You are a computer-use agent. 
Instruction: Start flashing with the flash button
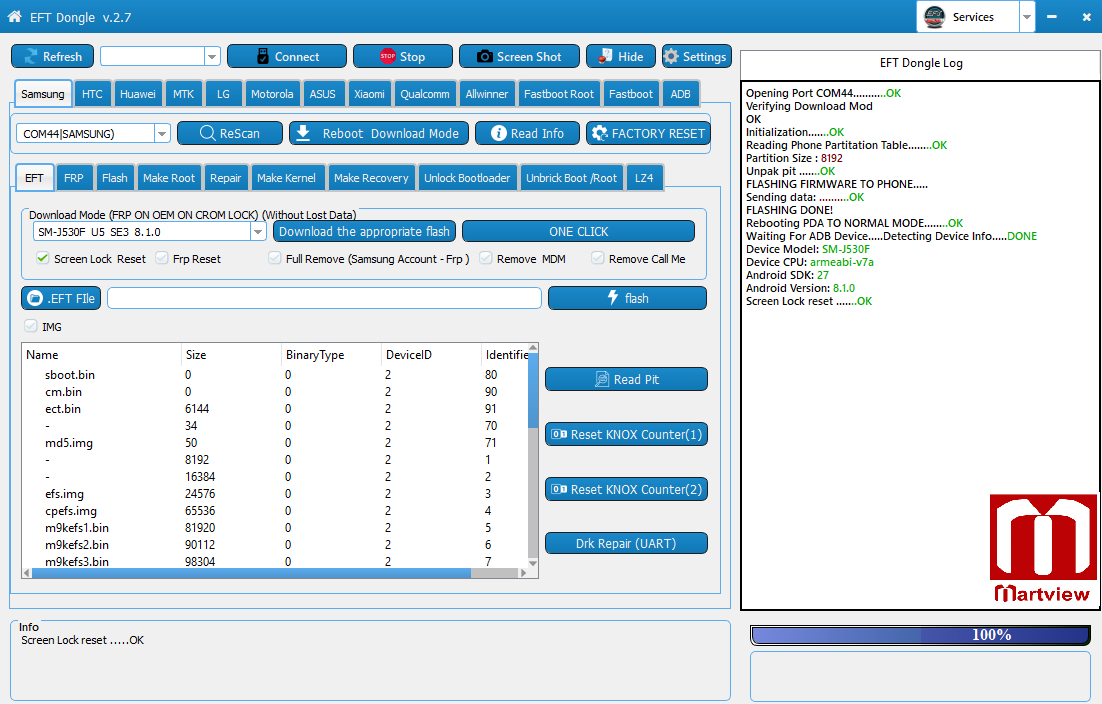point(627,298)
